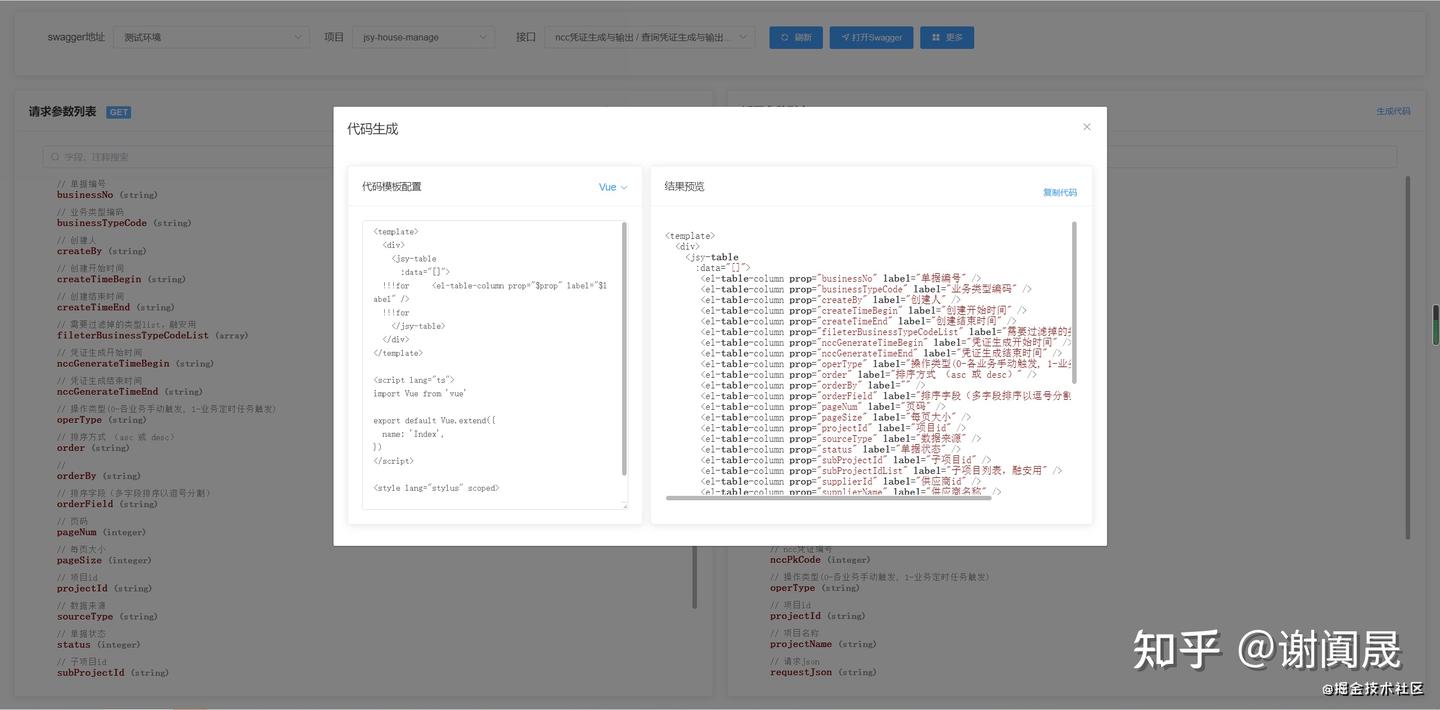Click the magnifier icon in the search field
Viewport: 1440px width, 710px height.
point(54,157)
